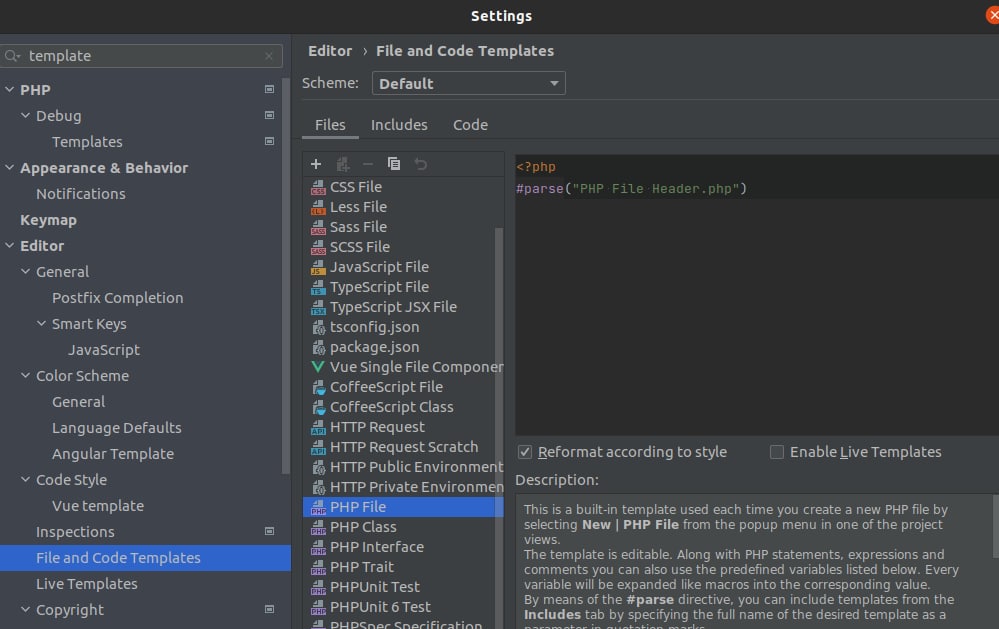The height and width of the screenshot is (629, 999).
Task: Disable Reformat according to style checkbox
Action: click(x=525, y=452)
